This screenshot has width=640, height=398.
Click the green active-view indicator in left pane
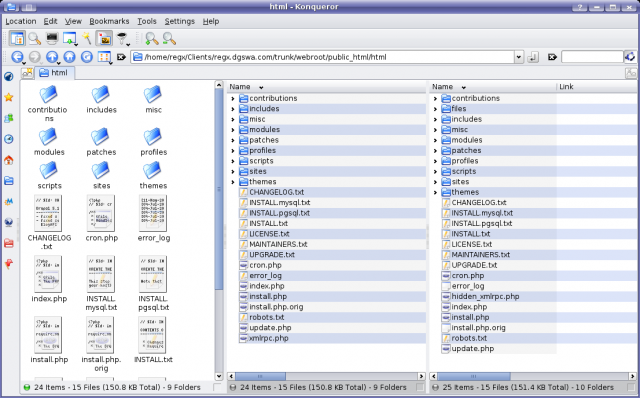(x=27, y=387)
